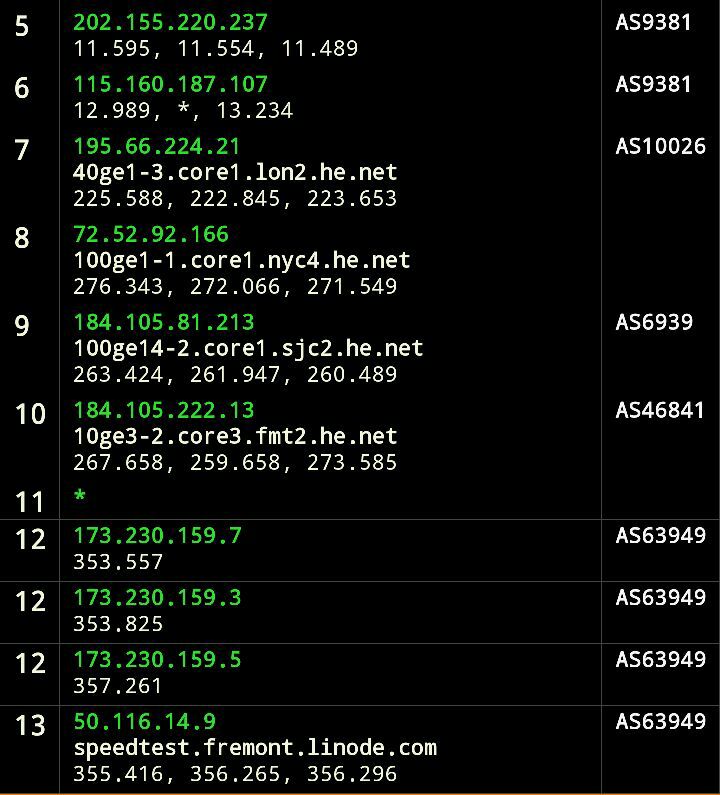Click latency values 276.343, 272.066, 271.549
This screenshot has height=795, width=720.
[x=235, y=286]
